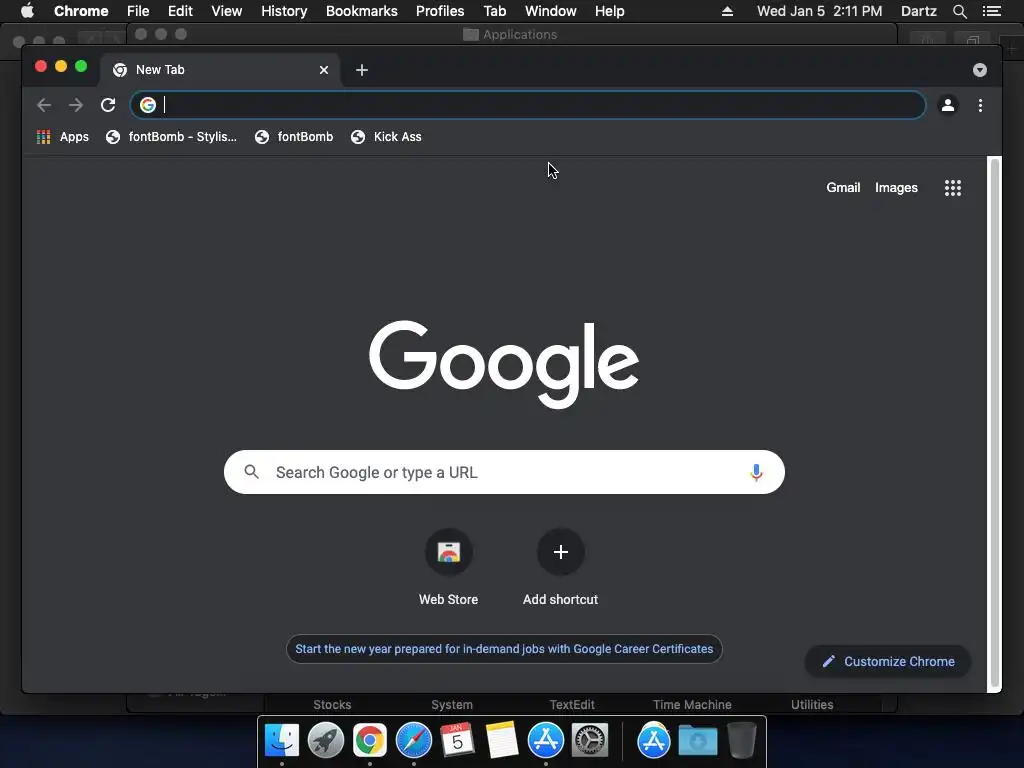Select TextEdit in Applications Finder window
This screenshot has width=1024, height=768.
click(571, 705)
